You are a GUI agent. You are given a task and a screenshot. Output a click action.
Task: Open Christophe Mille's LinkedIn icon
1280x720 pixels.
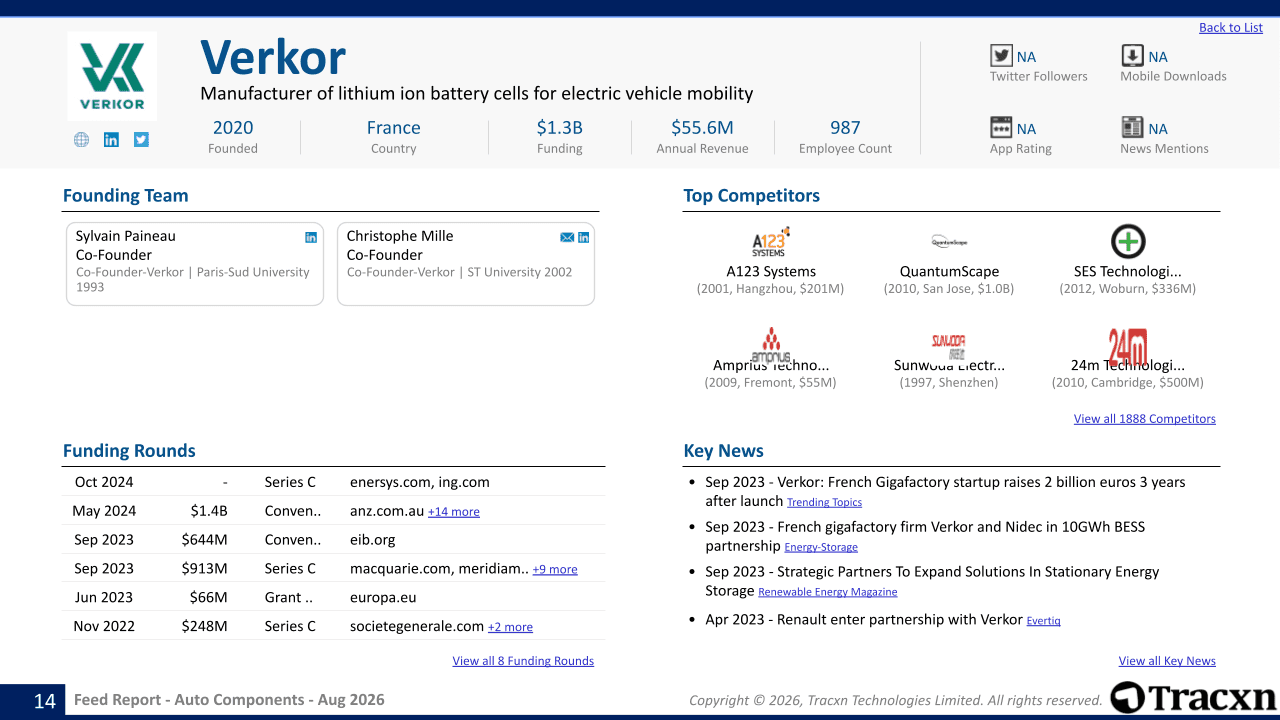click(x=584, y=237)
